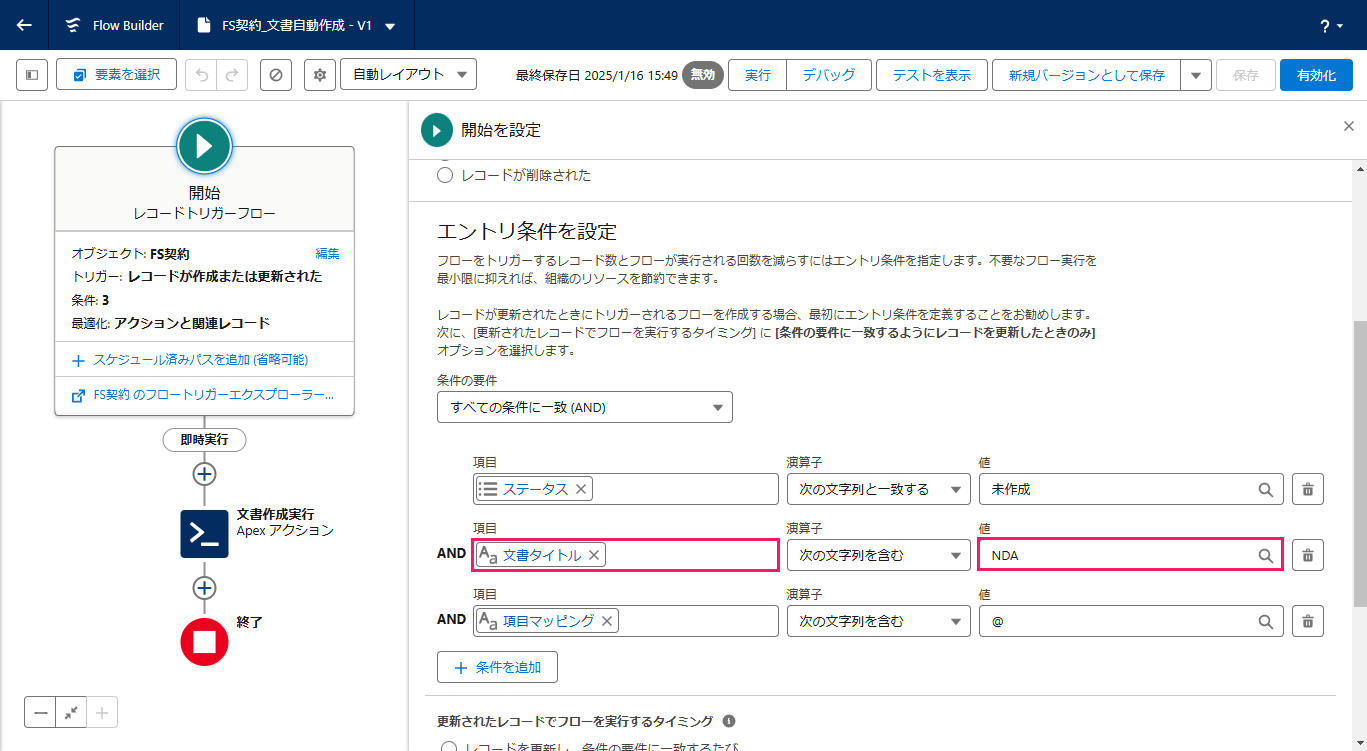Screen dimensions: 1367x751
Task: Click search icon in 未作成 value field
Action: 1265,489
